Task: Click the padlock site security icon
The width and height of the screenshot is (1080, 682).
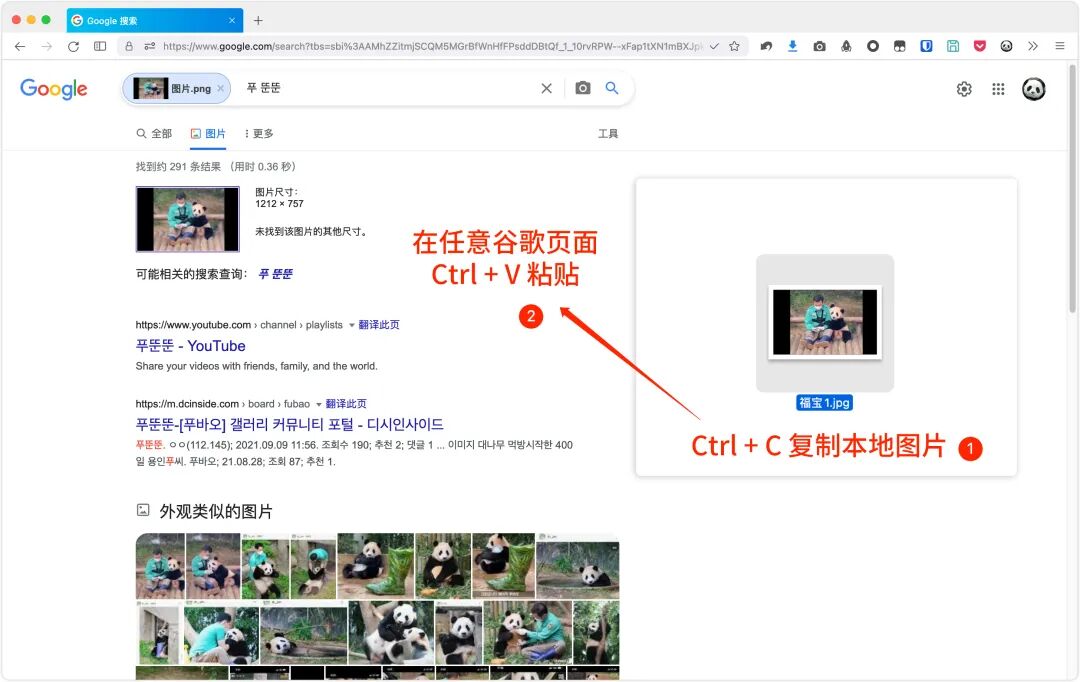Action: [x=129, y=46]
